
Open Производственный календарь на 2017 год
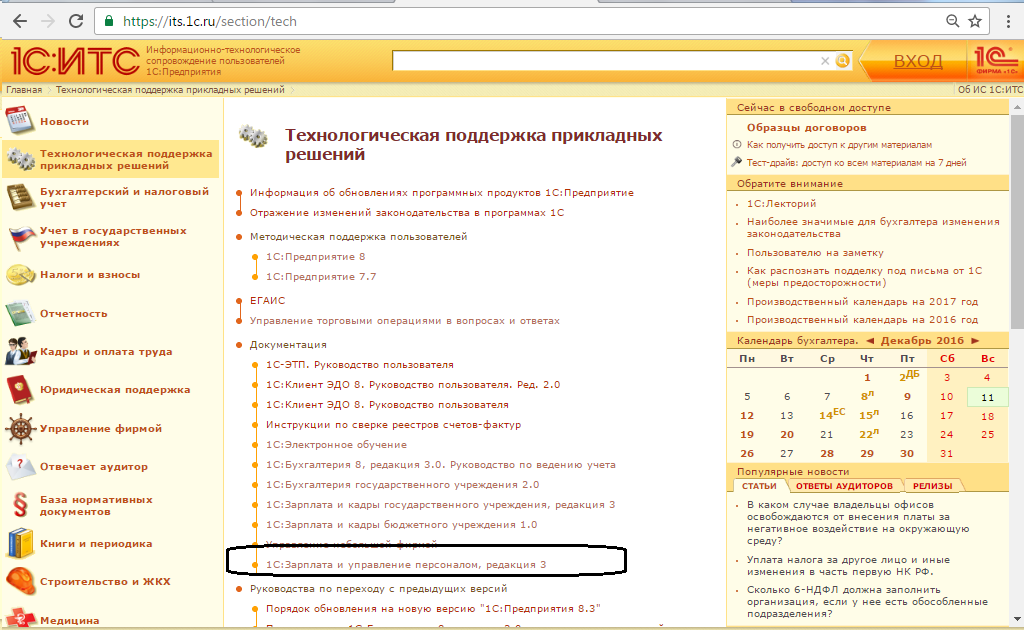click(x=863, y=302)
